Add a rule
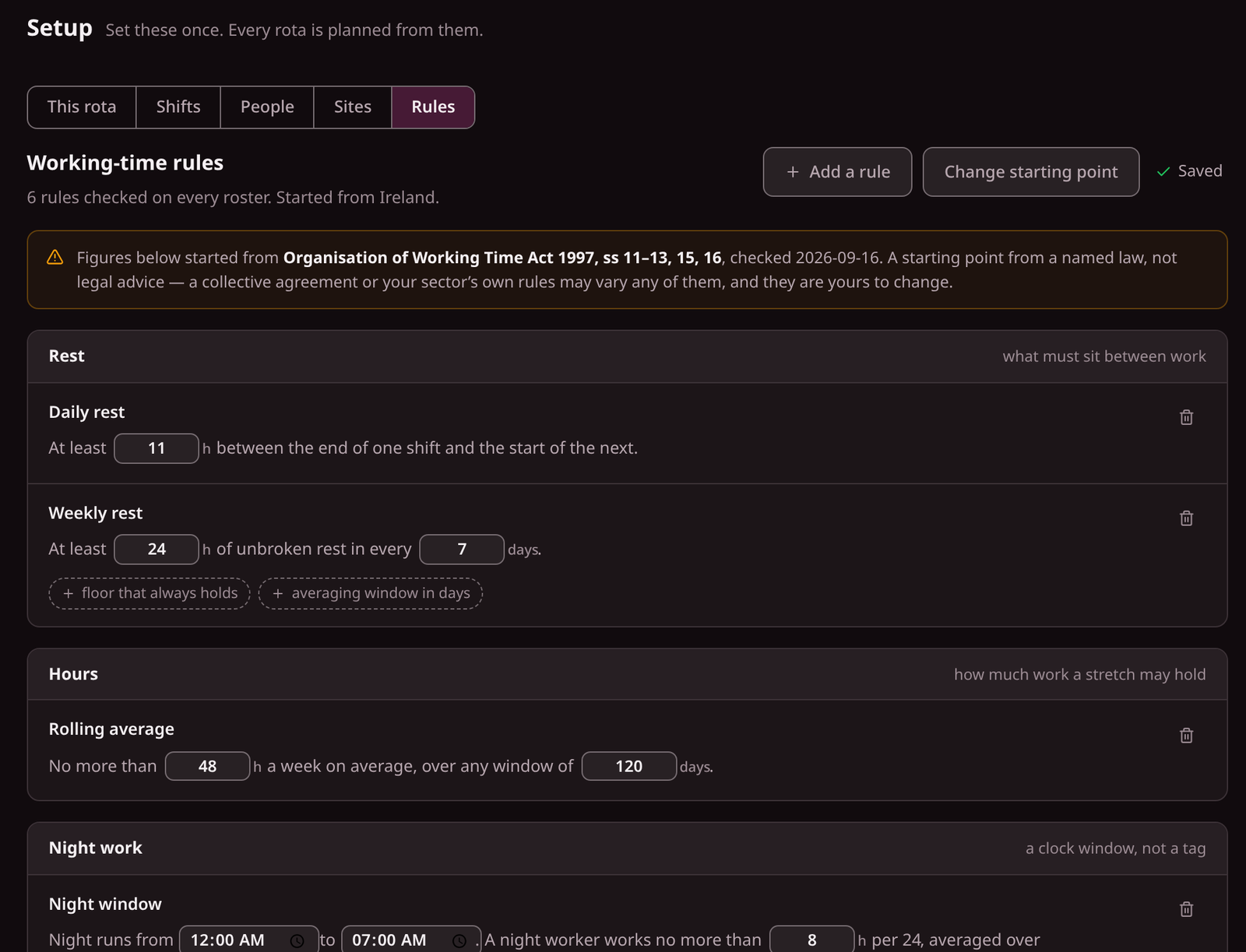The height and width of the screenshot is (952, 1246). point(837,172)
